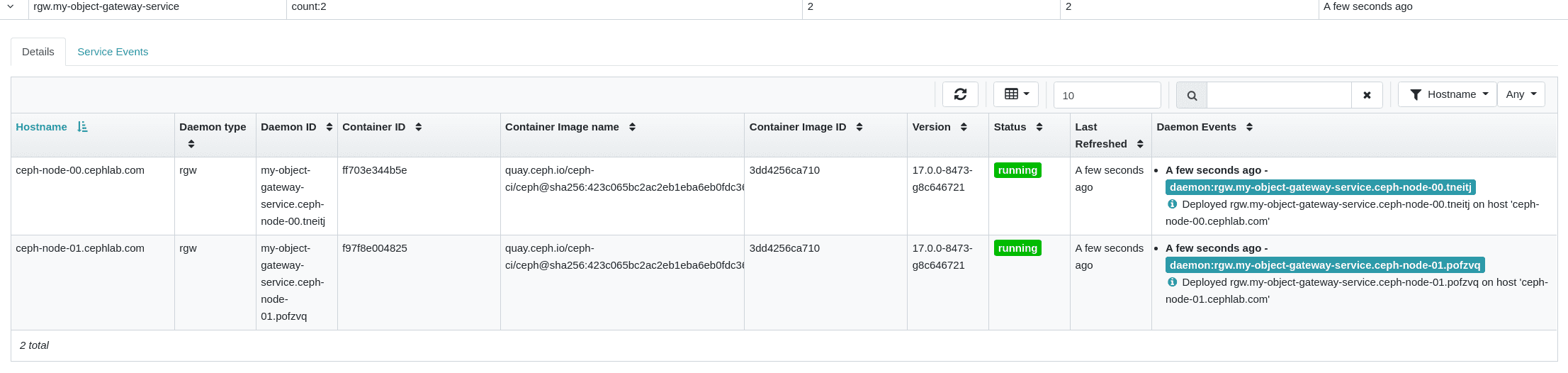
Task: Sort by Container ID column arrows
Action: [419, 127]
